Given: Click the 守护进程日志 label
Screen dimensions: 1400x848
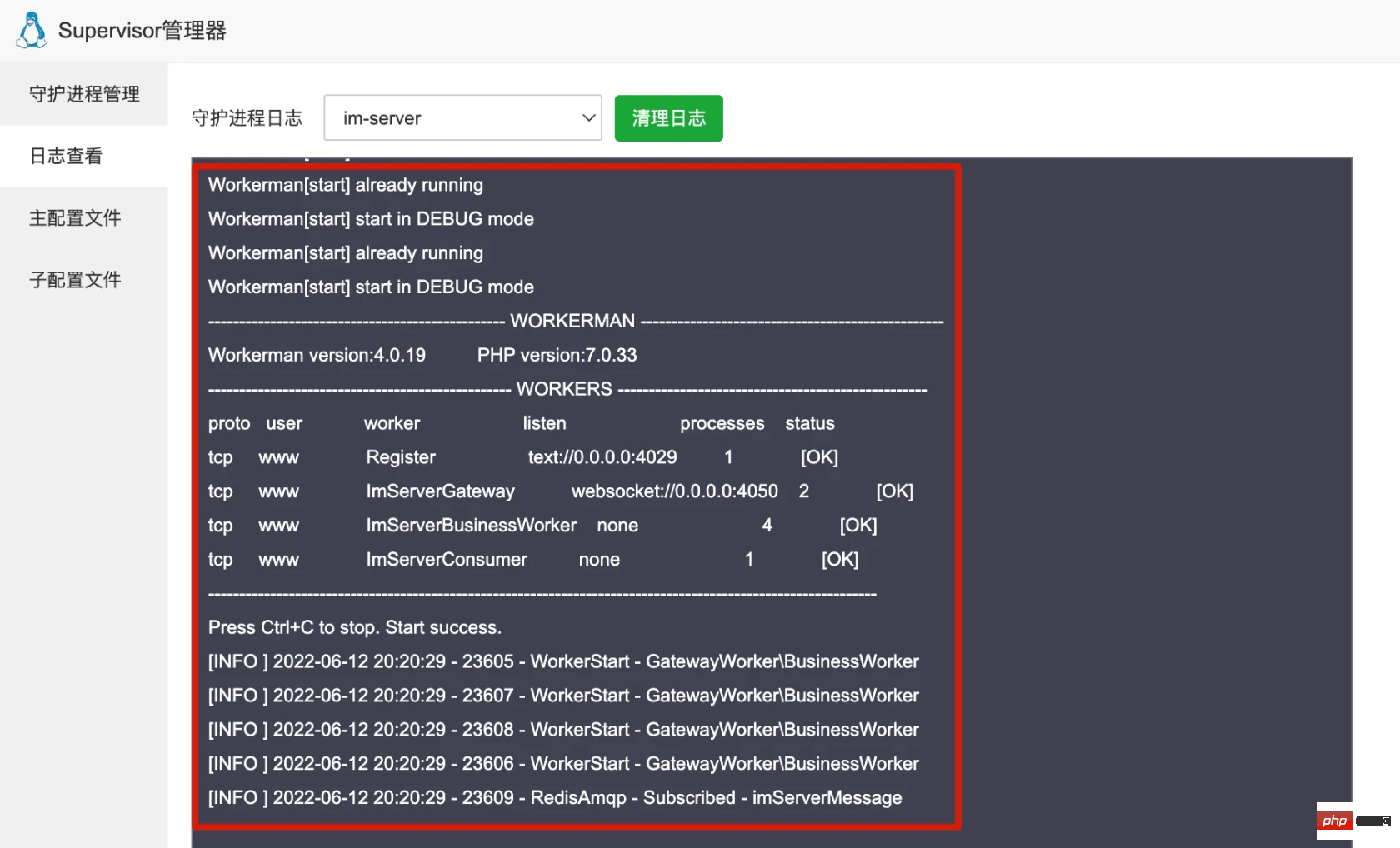Looking at the screenshot, I should [x=247, y=118].
